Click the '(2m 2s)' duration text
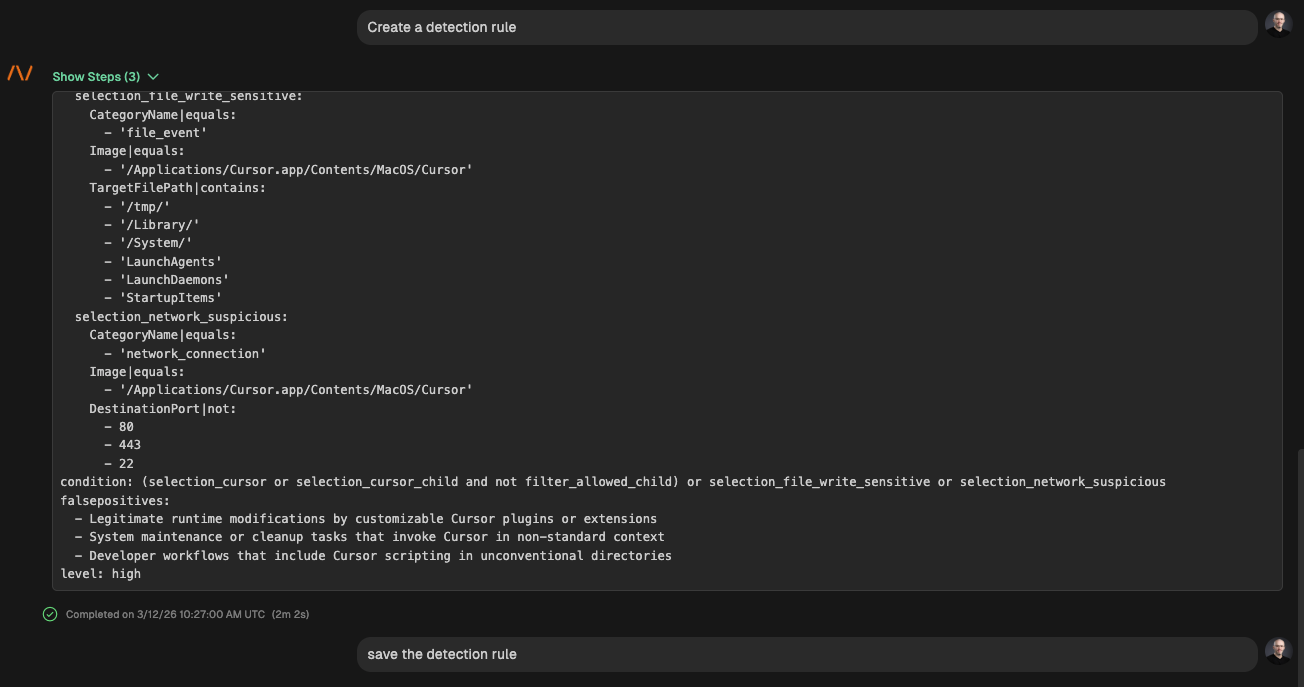The width and height of the screenshot is (1304, 687). pos(290,614)
